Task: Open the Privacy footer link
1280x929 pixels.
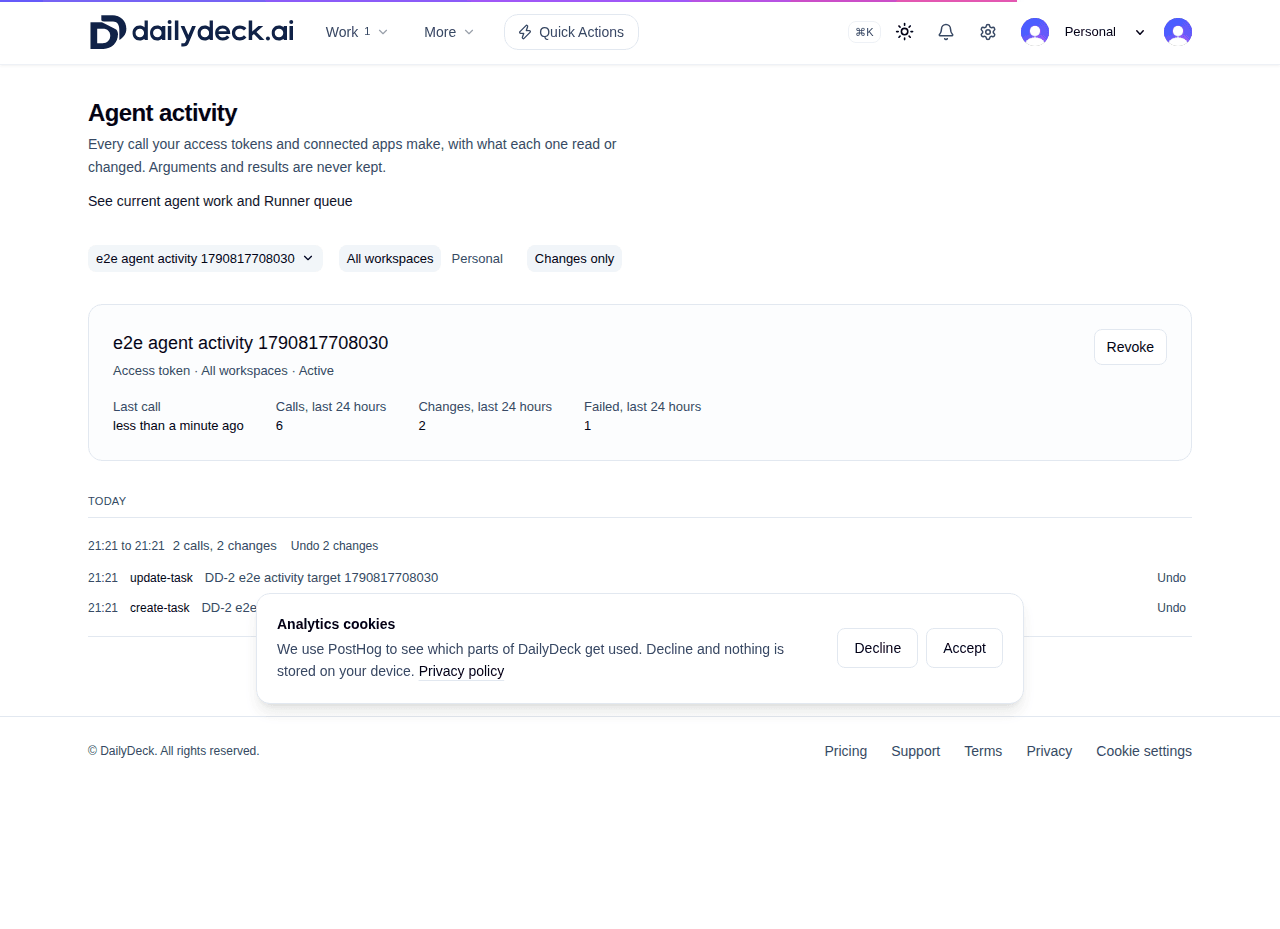Action: 1049,751
